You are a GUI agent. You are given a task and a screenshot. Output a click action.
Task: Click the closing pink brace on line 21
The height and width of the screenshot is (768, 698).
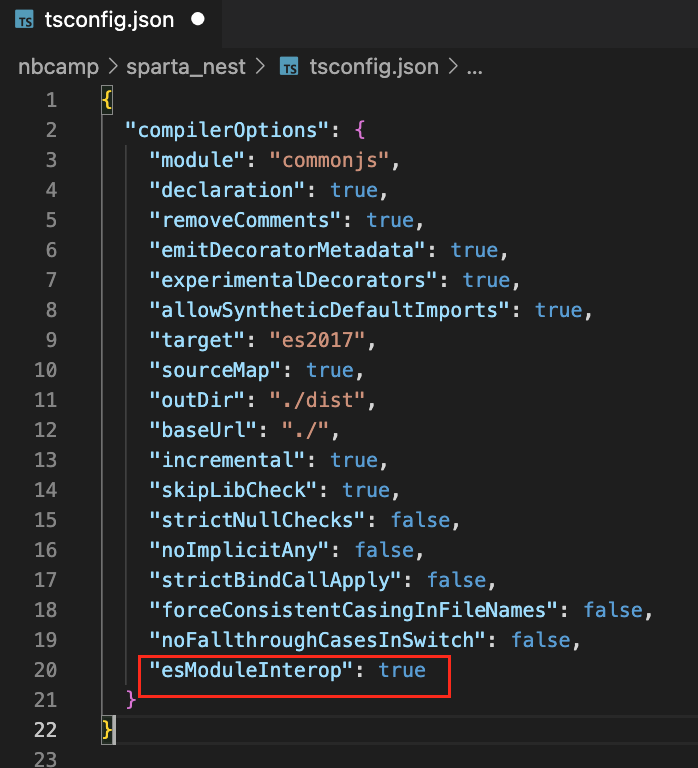131,700
